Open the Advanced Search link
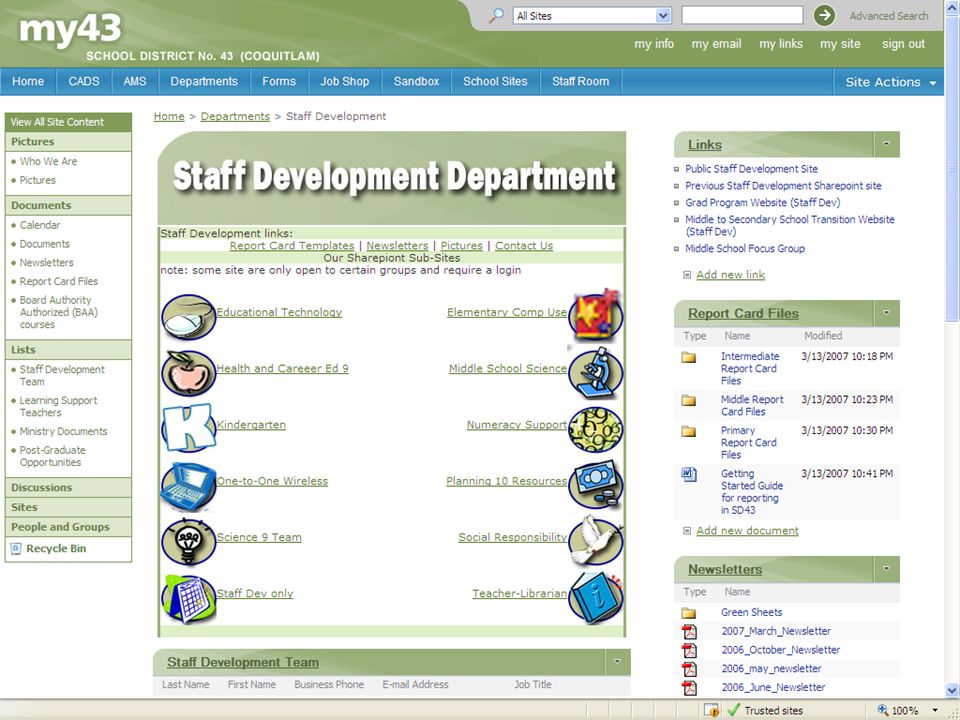The image size is (960, 720). (888, 17)
